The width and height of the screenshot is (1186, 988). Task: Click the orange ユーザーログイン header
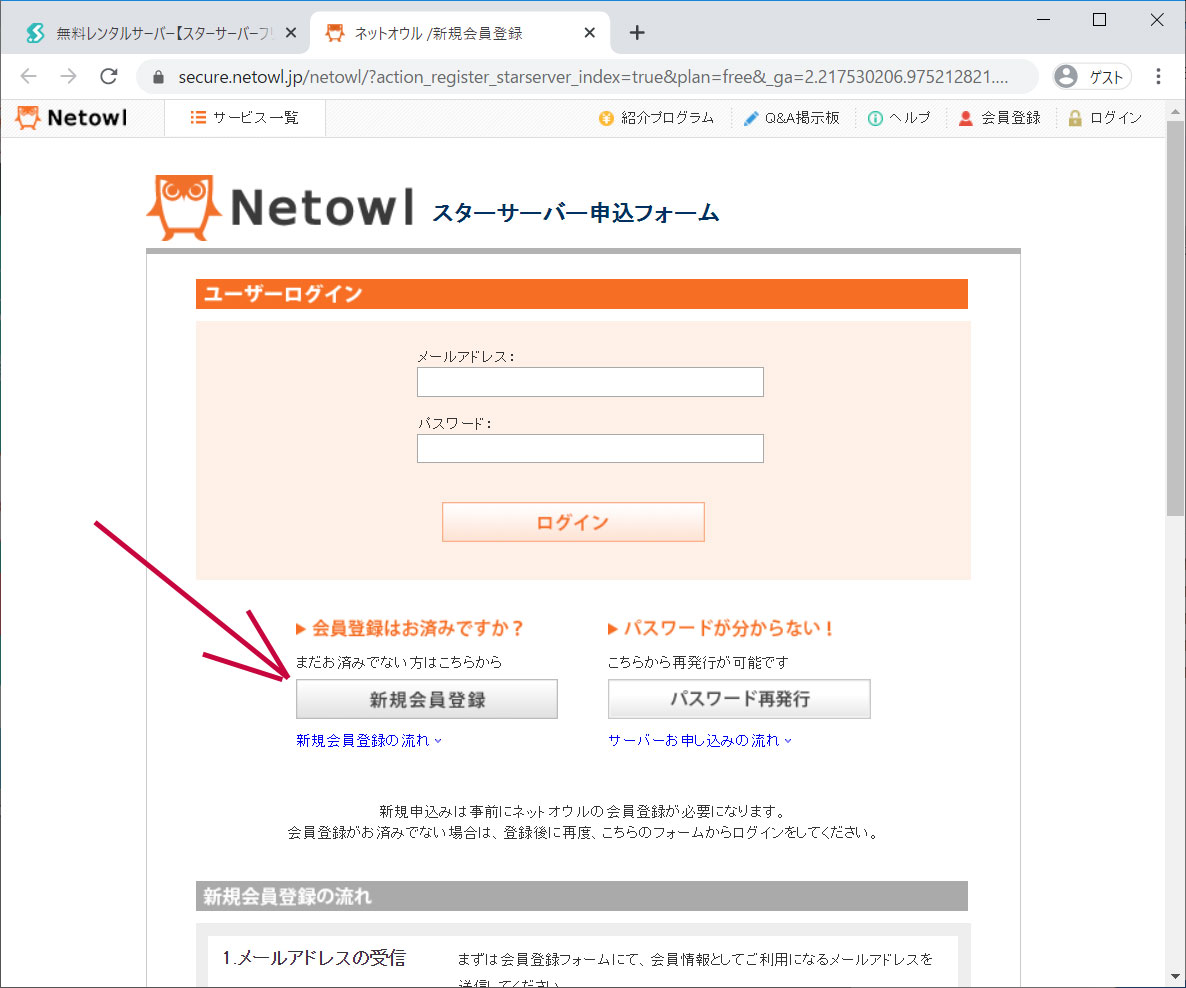(582, 294)
